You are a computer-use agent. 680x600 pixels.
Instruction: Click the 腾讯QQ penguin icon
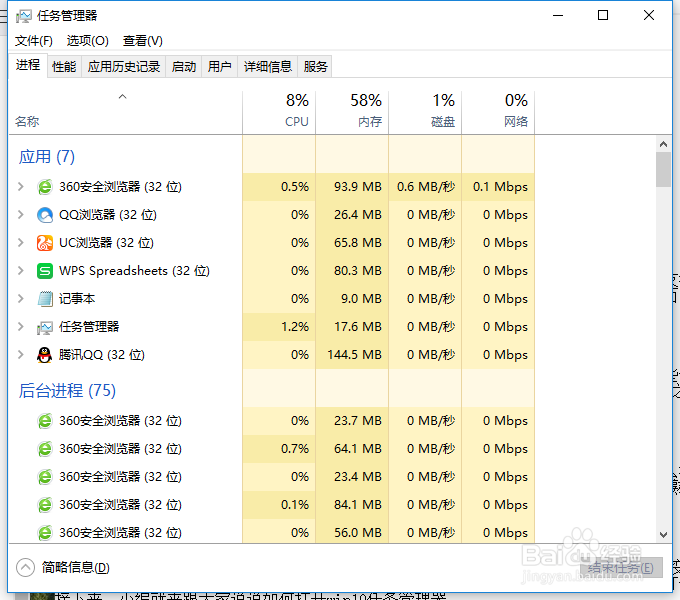pyautogui.click(x=45, y=355)
